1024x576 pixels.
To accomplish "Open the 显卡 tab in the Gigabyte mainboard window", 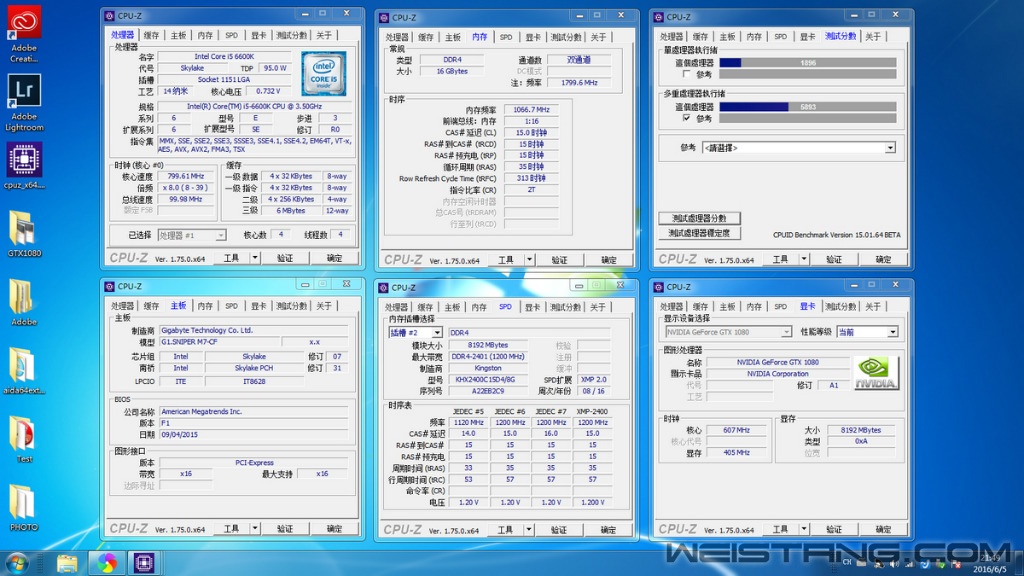I will click(x=259, y=306).
